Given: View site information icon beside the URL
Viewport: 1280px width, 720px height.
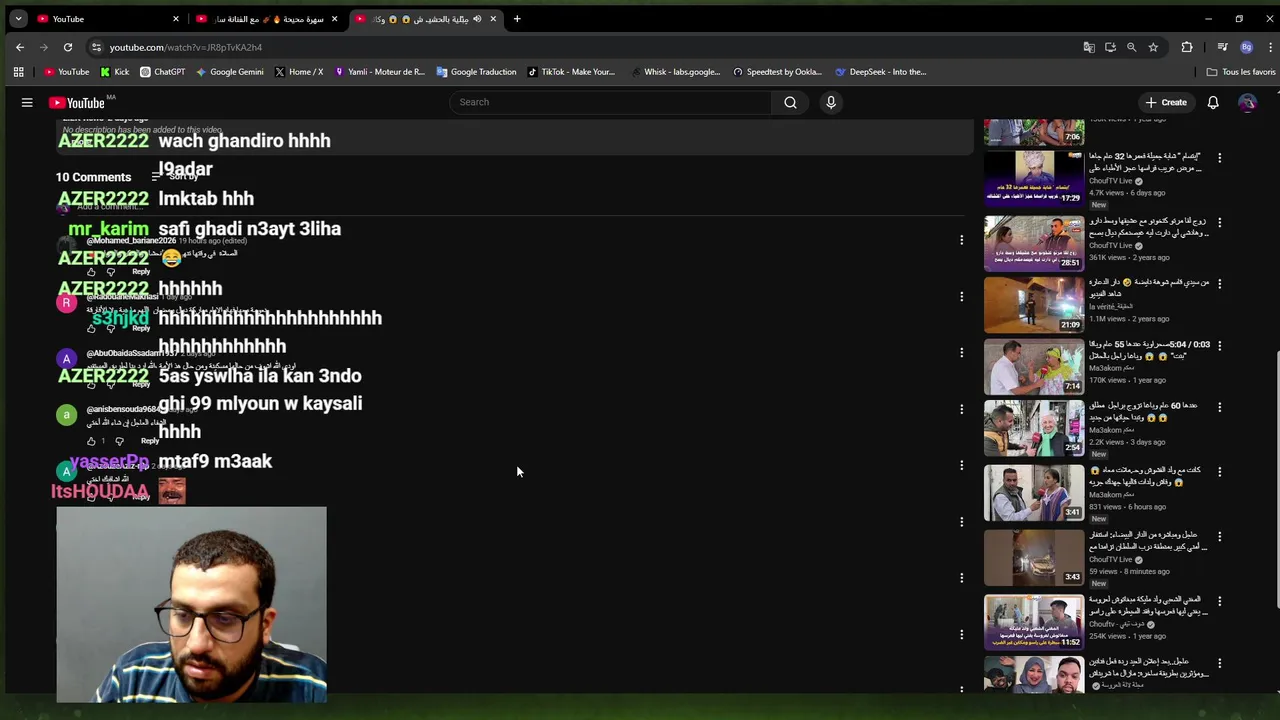Looking at the screenshot, I should pyautogui.click(x=96, y=47).
